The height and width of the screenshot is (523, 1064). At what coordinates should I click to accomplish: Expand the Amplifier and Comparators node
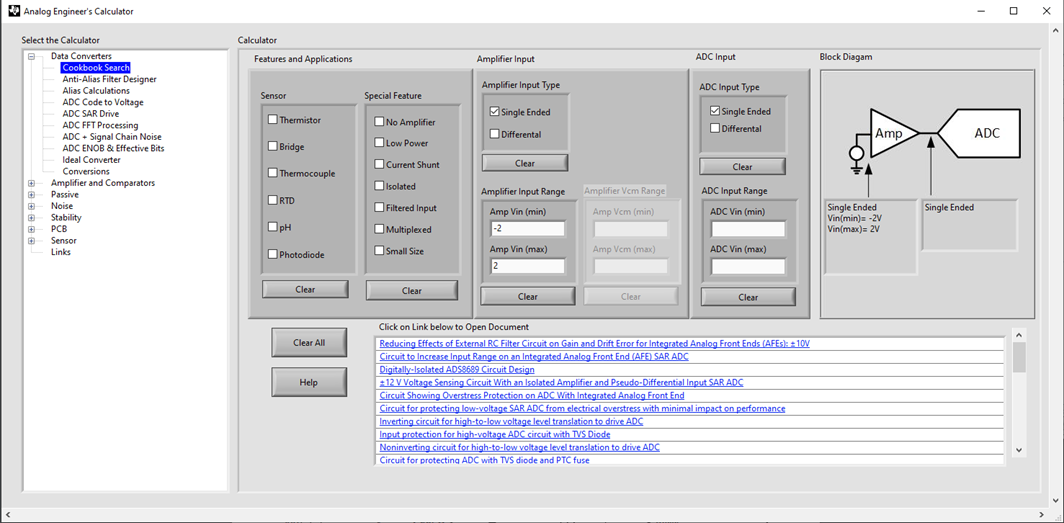31,183
